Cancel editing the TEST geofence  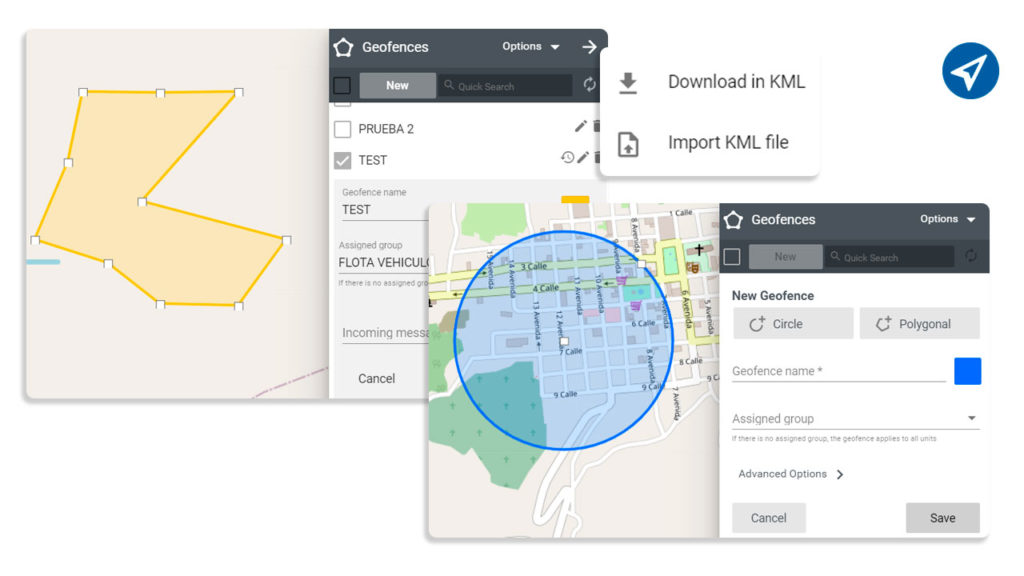tap(376, 378)
